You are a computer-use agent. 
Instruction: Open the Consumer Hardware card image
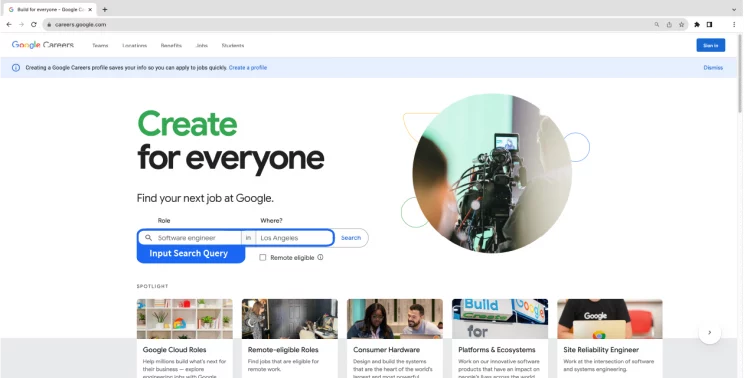click(395, 319)
